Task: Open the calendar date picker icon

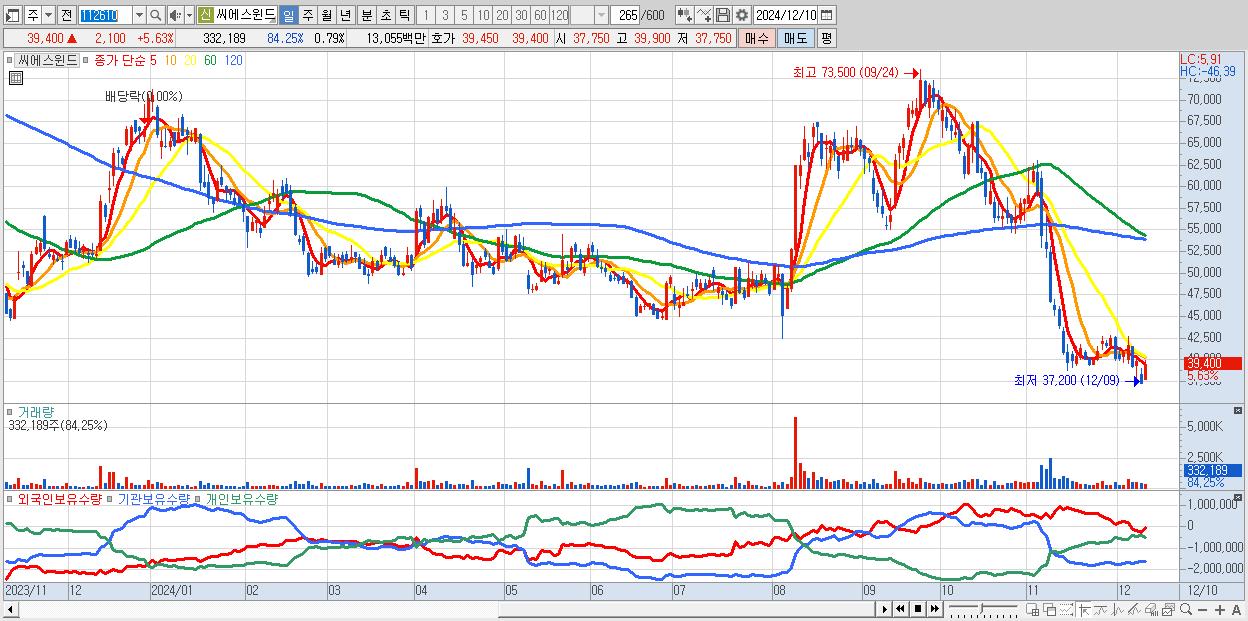Action: pyautogui.click(x=826, y=15)
